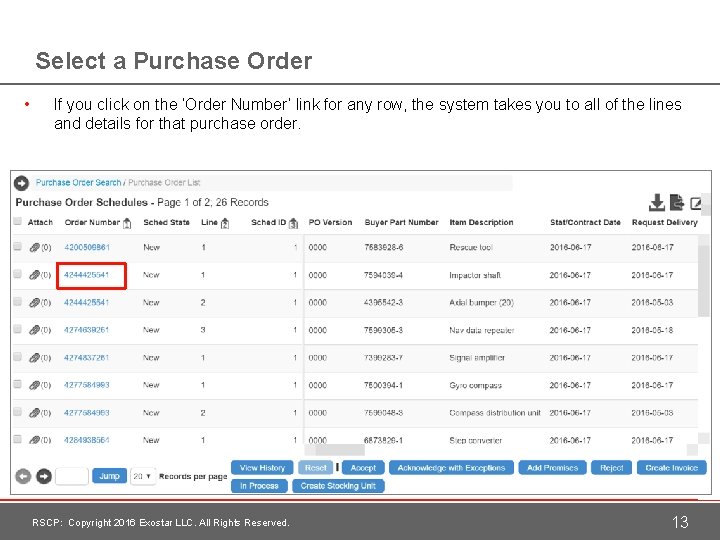Toggle the select-all checkbox in the table header
Viewport: 720px width, 540px height.
pos(17,221)
